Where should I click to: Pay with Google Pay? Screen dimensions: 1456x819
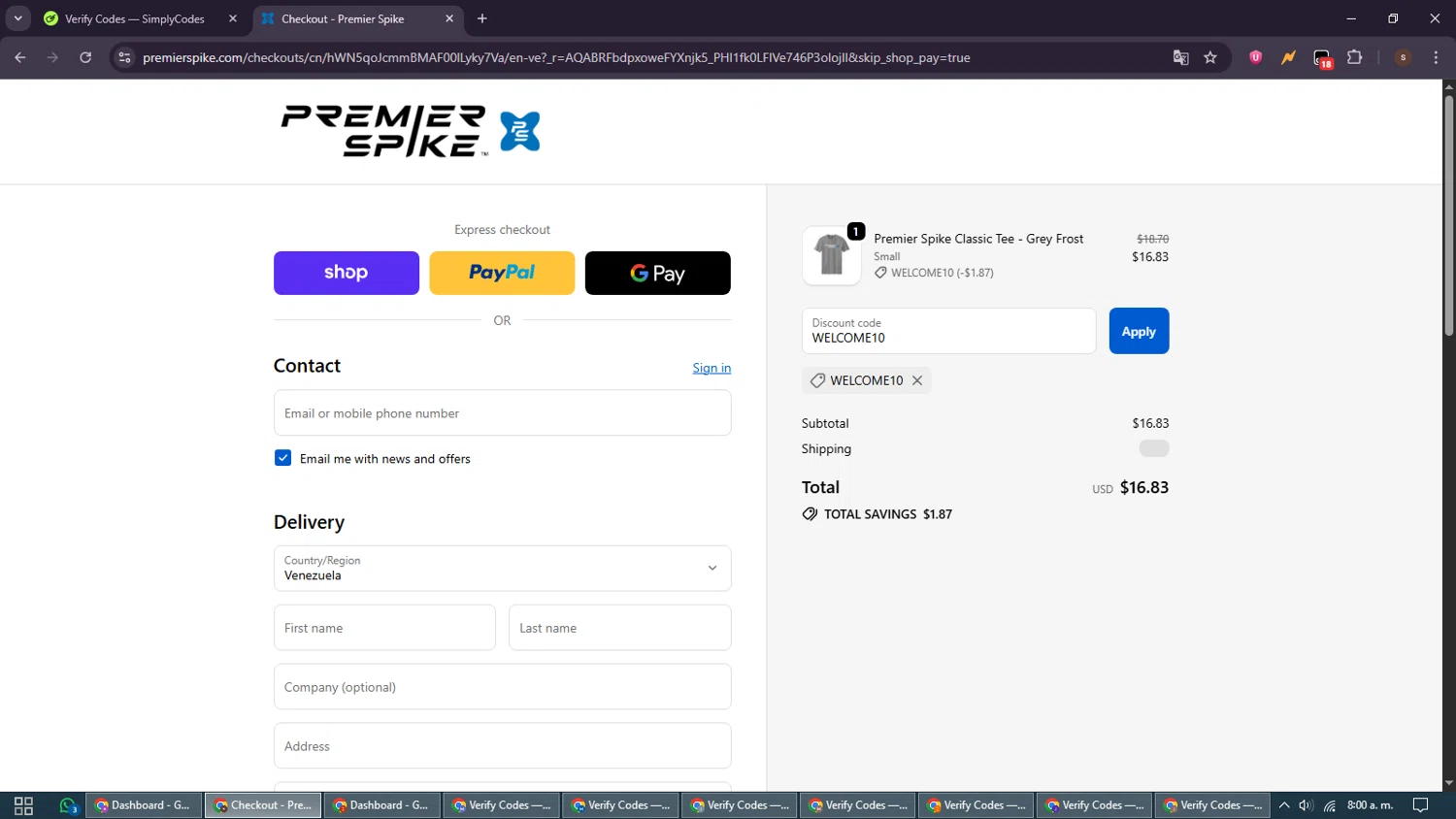[658, 273]
